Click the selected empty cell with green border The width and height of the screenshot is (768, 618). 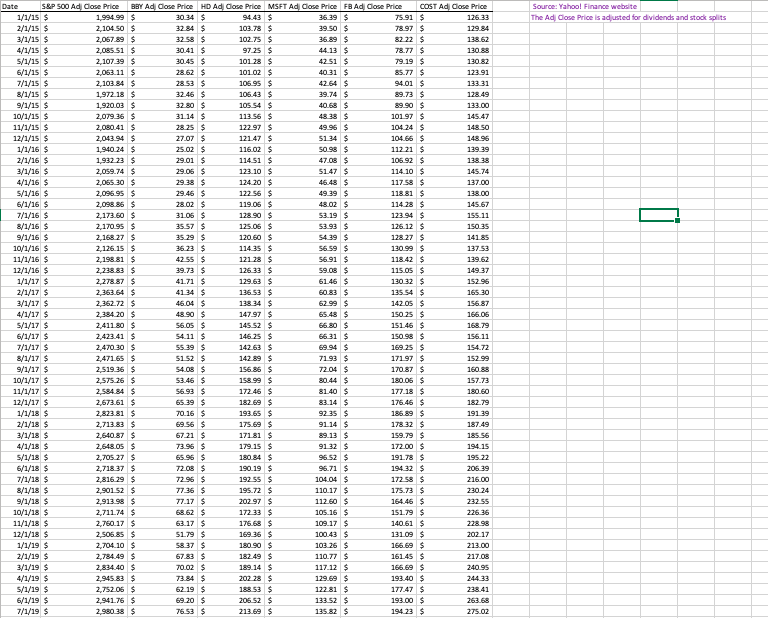tap(659, 215)
